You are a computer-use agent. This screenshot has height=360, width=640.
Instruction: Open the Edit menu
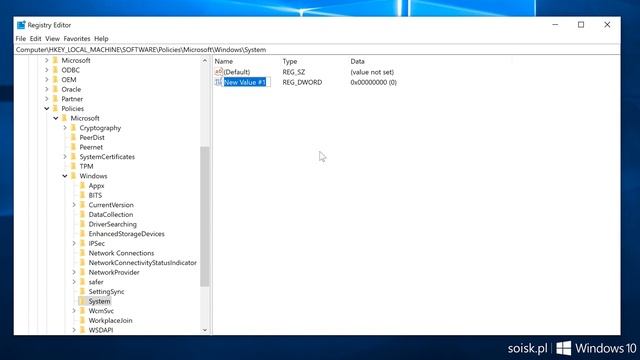click(36, 39)
